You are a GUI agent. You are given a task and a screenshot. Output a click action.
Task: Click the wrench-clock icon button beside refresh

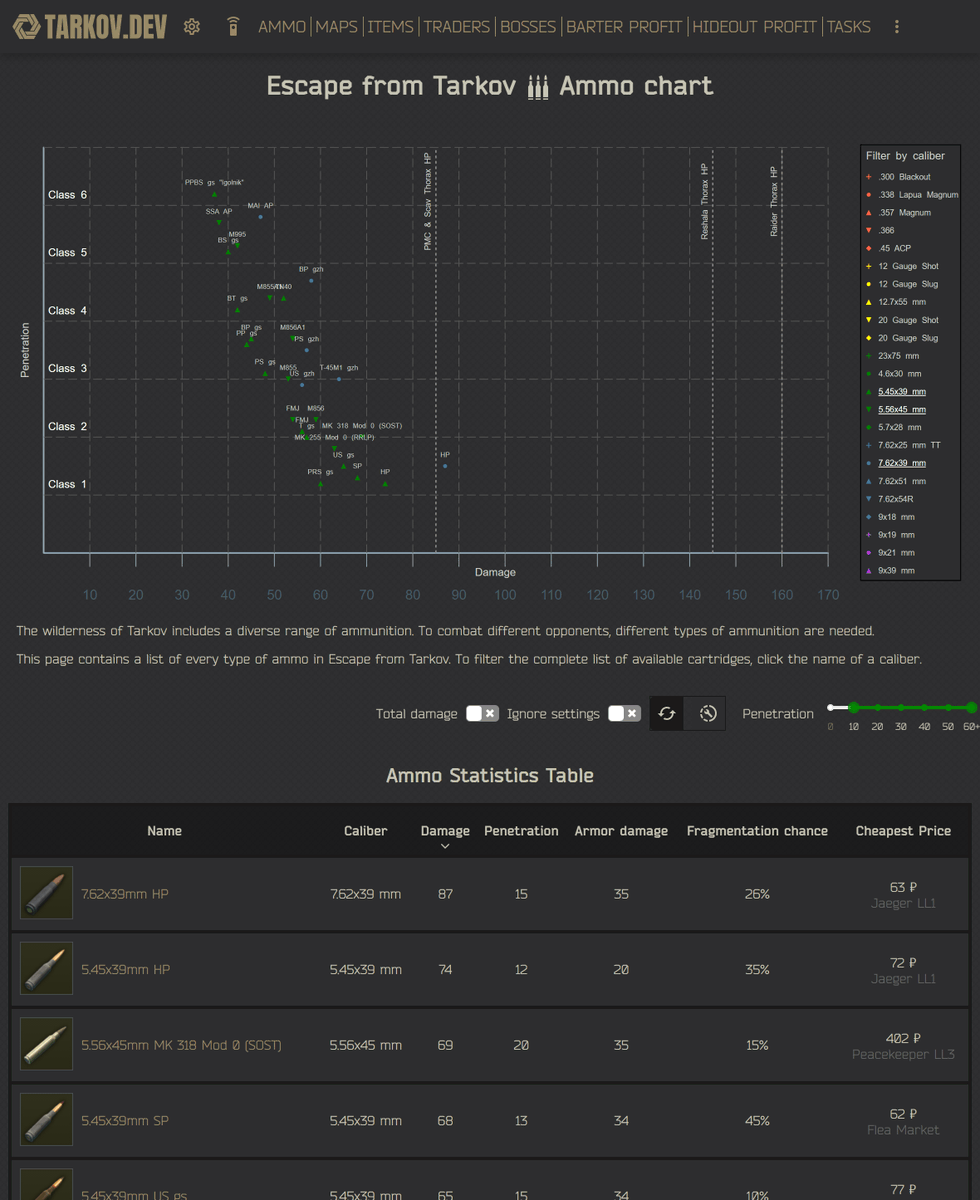tap(708, 713)
